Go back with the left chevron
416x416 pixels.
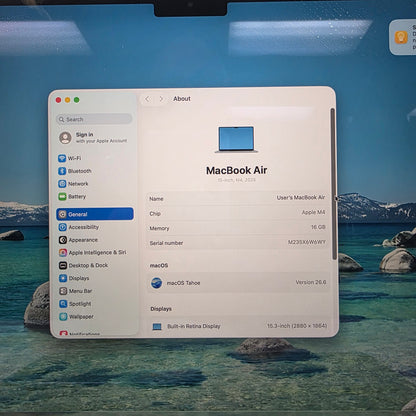[147, 99]
